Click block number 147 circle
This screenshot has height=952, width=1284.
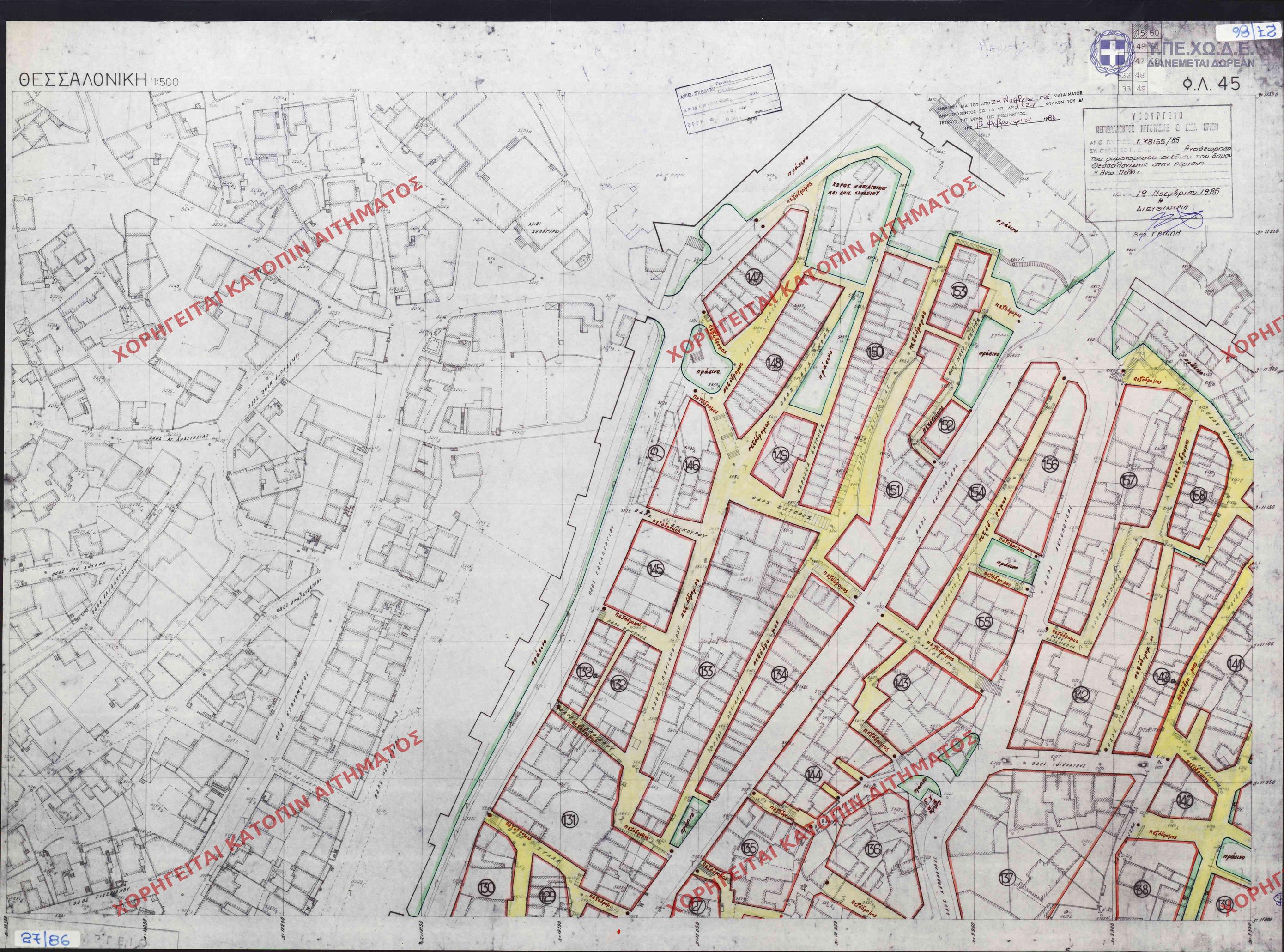pyautogui.click(x=753, y=278)
